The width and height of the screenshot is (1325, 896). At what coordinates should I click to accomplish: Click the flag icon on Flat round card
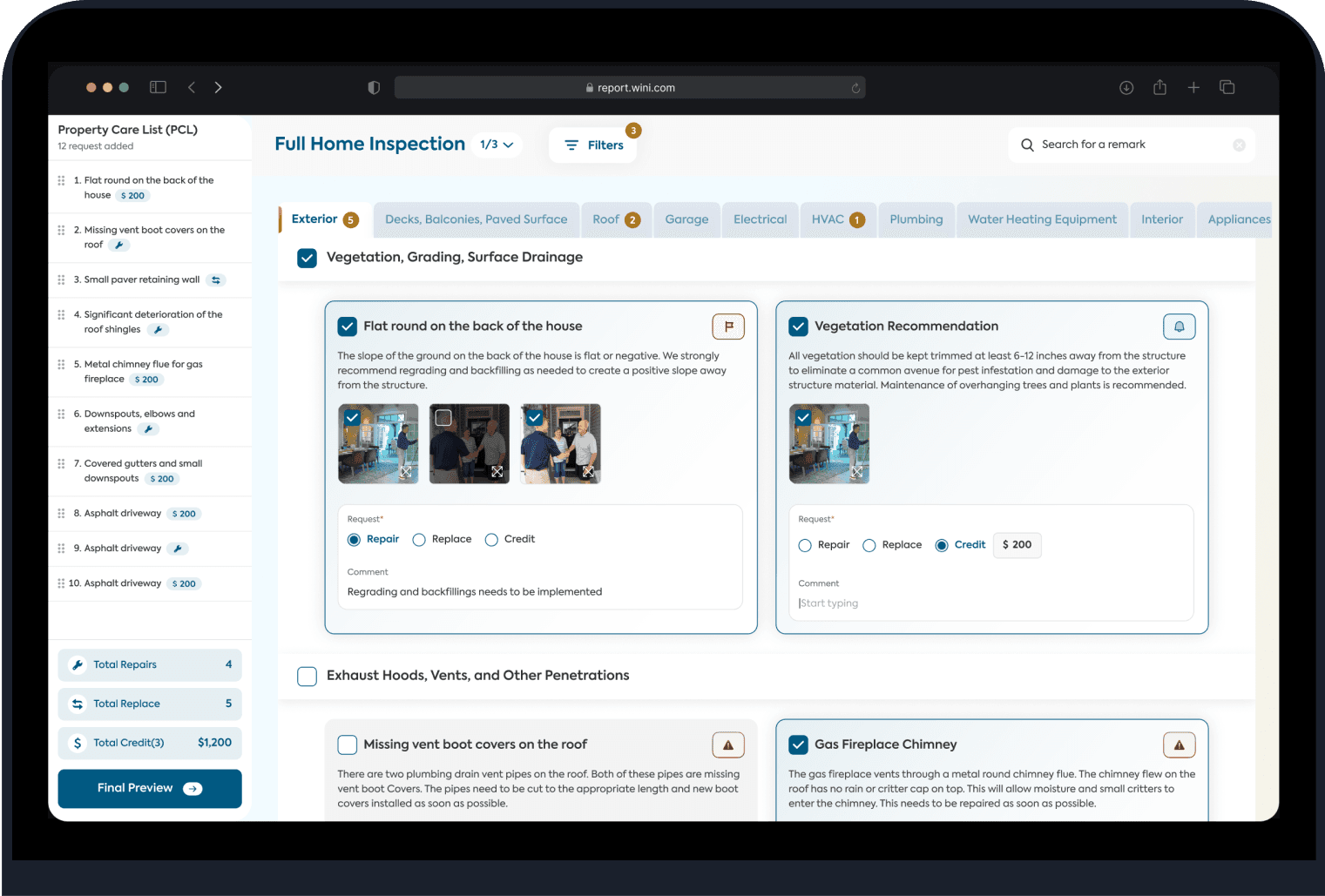(x=728, y=327)
